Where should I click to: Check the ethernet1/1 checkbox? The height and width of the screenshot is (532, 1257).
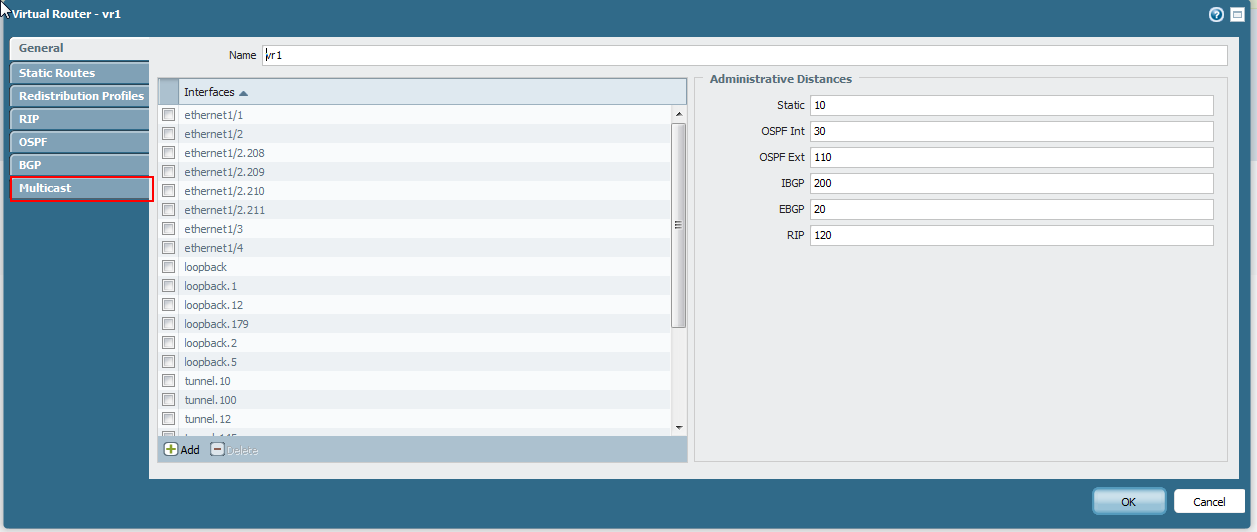pyautogui.click(x=168, y=115)
